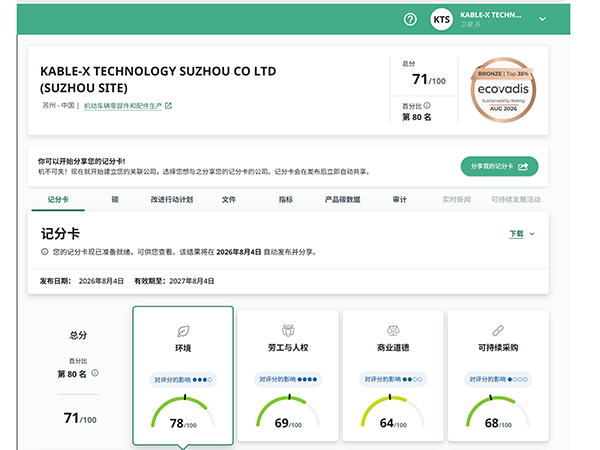Select the 劳工与人权 people icon
The image size is (600, 450).
tap(288, 330)
